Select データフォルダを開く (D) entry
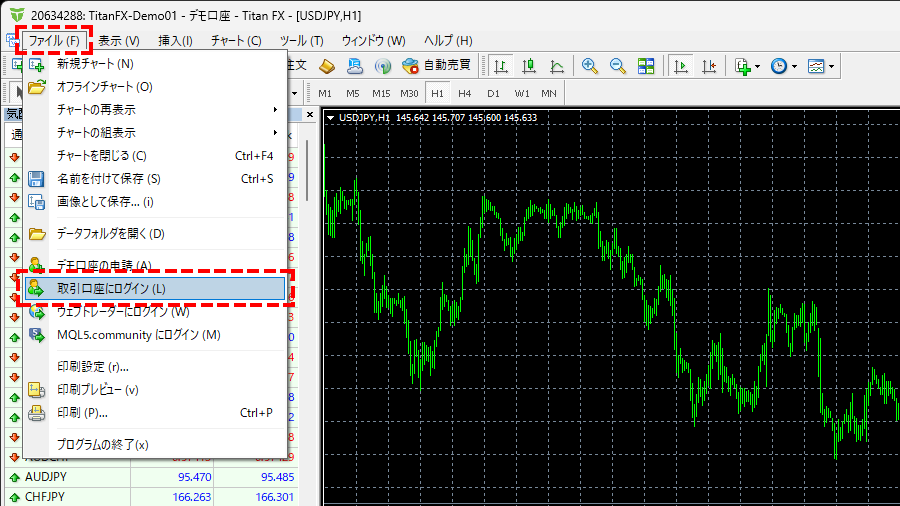 pyautogui.click(x=155, y=233)
